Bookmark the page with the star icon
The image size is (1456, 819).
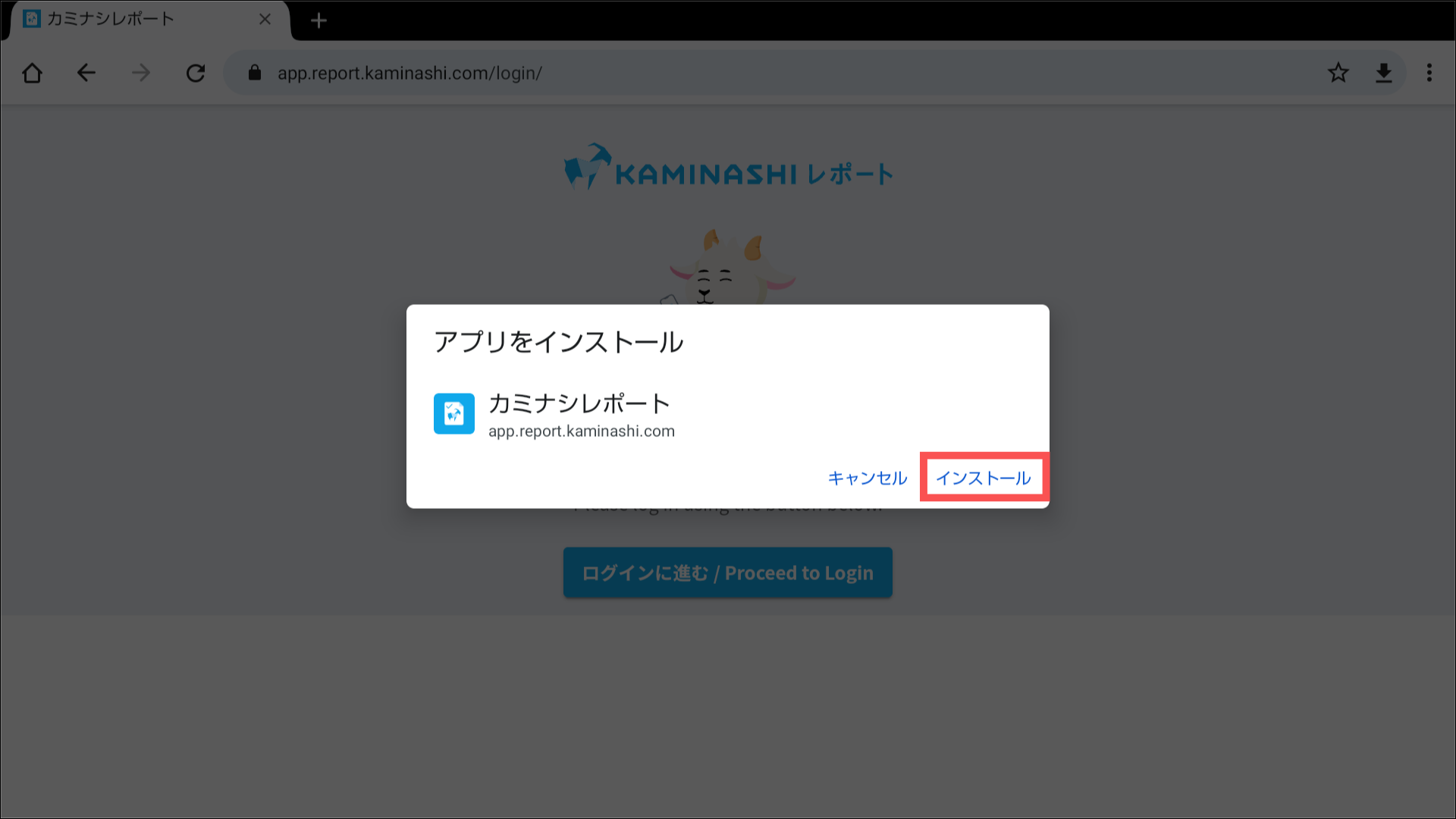(x=1338, y=73)
